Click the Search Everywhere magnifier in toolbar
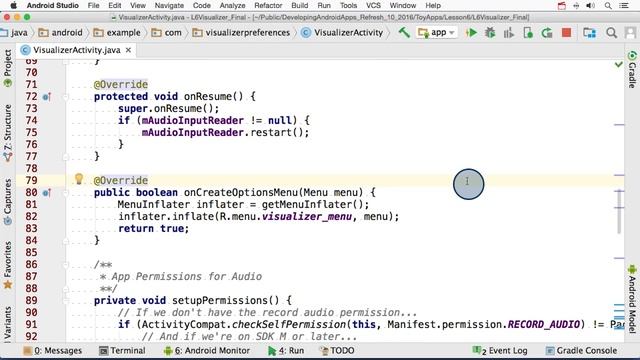 611,33
